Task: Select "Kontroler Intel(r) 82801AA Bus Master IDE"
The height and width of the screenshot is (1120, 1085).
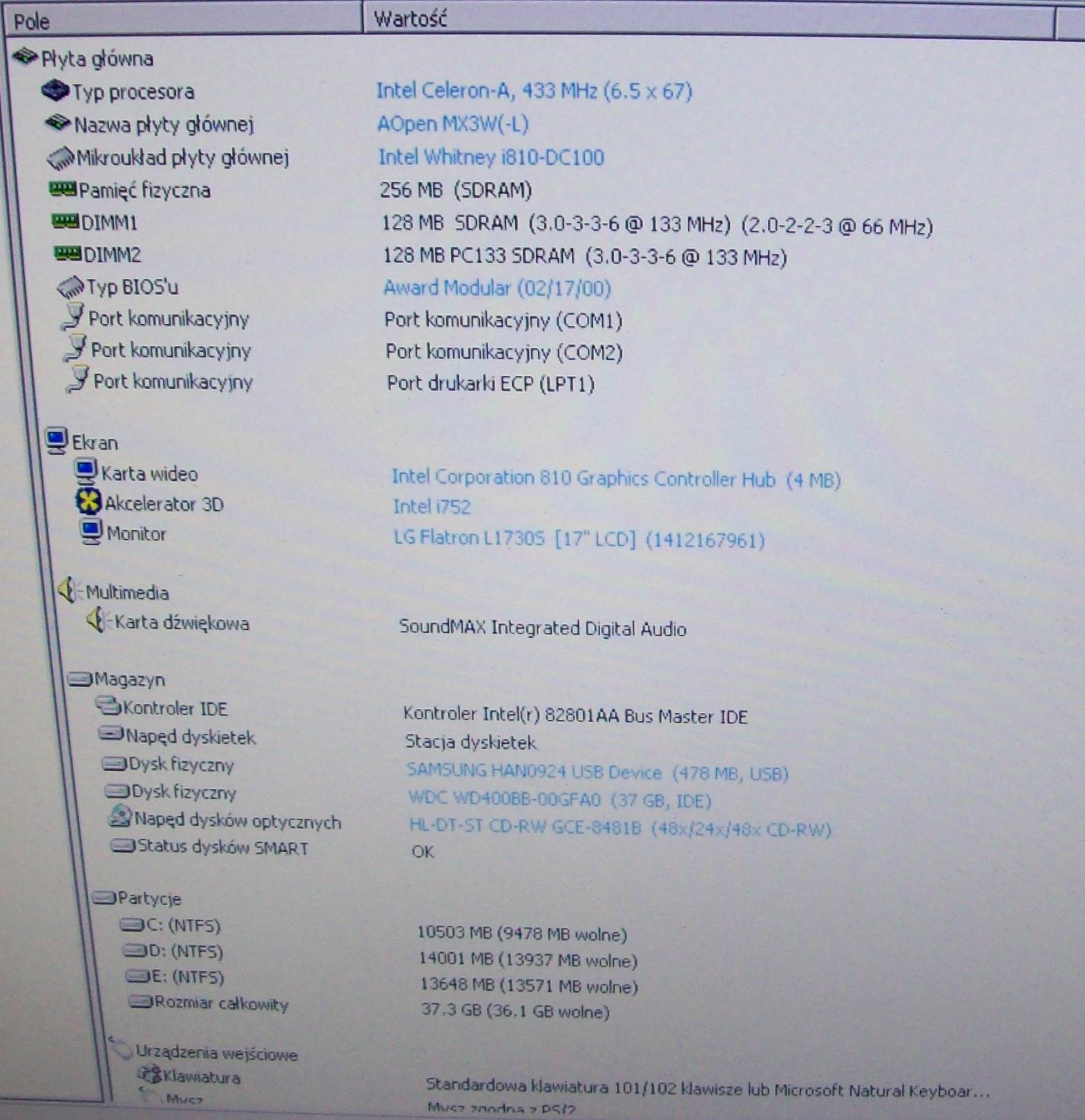Action: [x=575, y=715]
